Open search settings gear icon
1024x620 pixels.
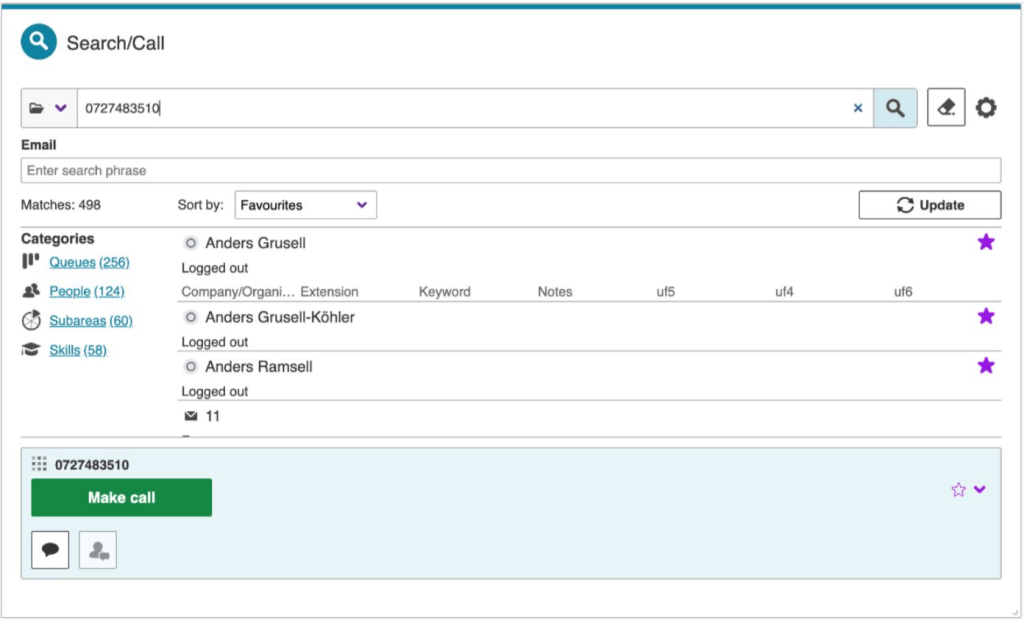[986, 108]
